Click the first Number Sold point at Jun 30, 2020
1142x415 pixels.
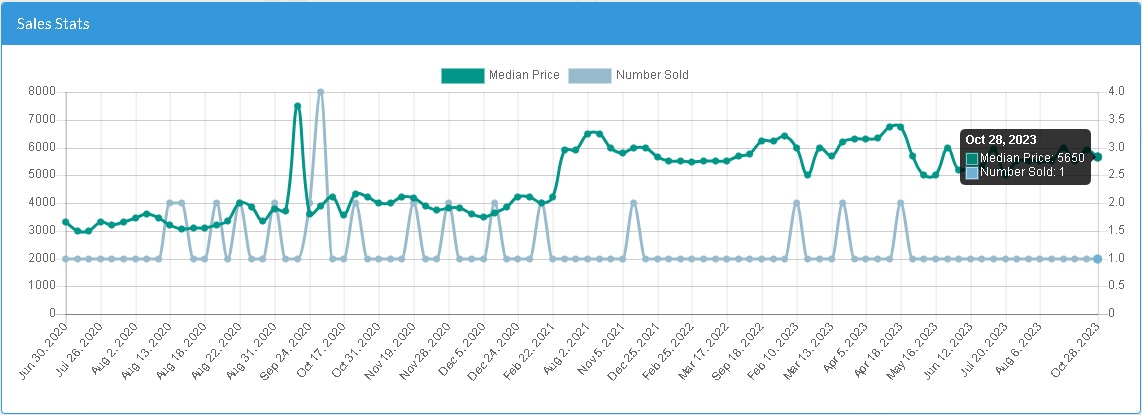(x=66, y=259)
